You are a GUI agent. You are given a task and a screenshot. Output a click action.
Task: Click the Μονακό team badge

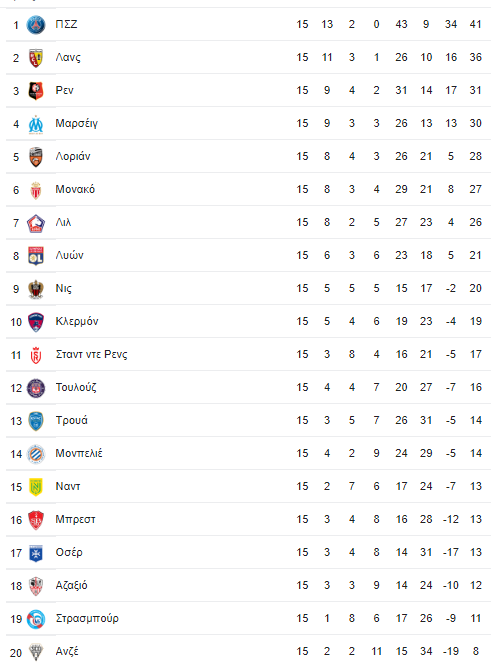(36, 190)
